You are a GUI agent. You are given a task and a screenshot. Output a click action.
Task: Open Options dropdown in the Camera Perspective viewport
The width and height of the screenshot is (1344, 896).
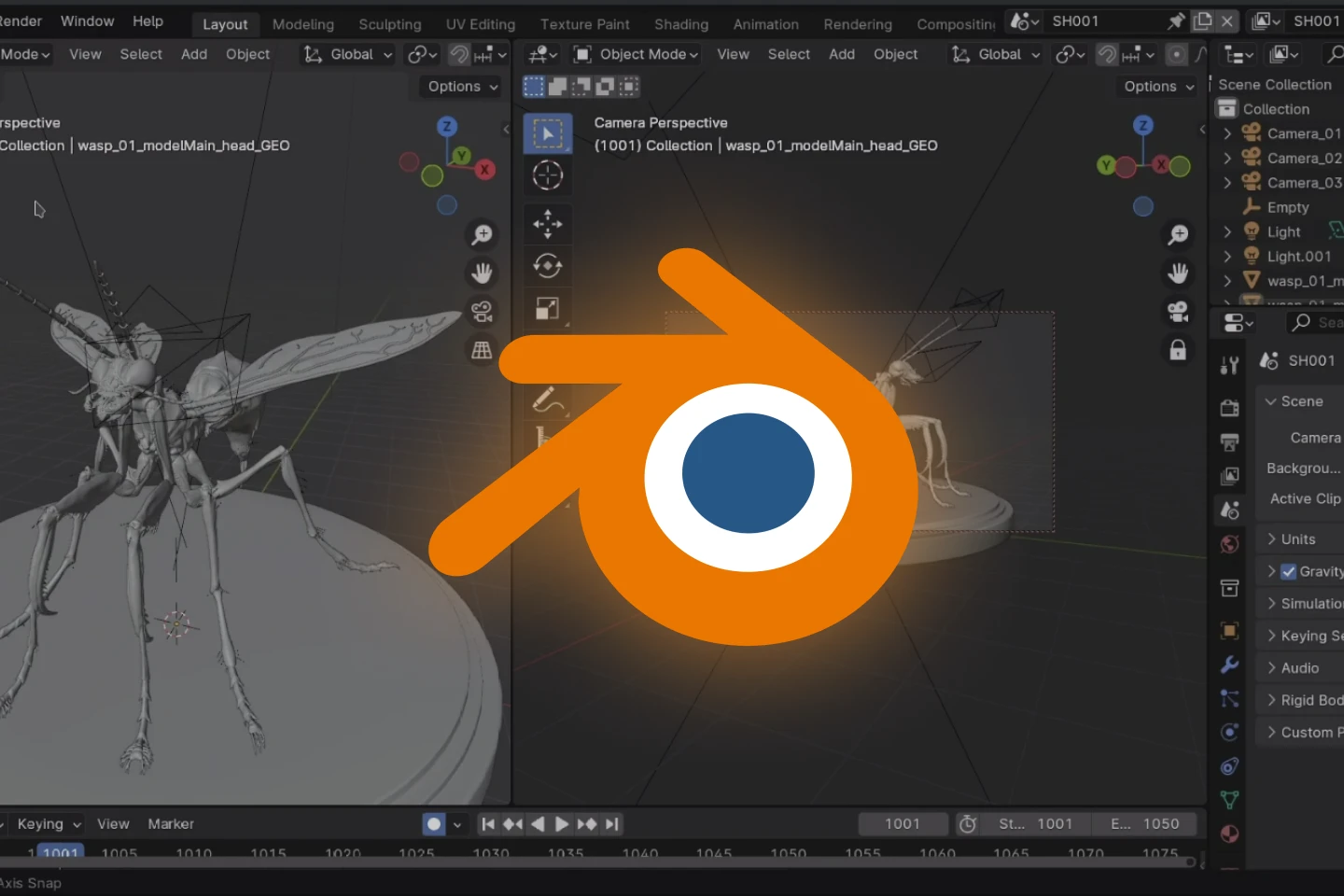pos(1158,87)
